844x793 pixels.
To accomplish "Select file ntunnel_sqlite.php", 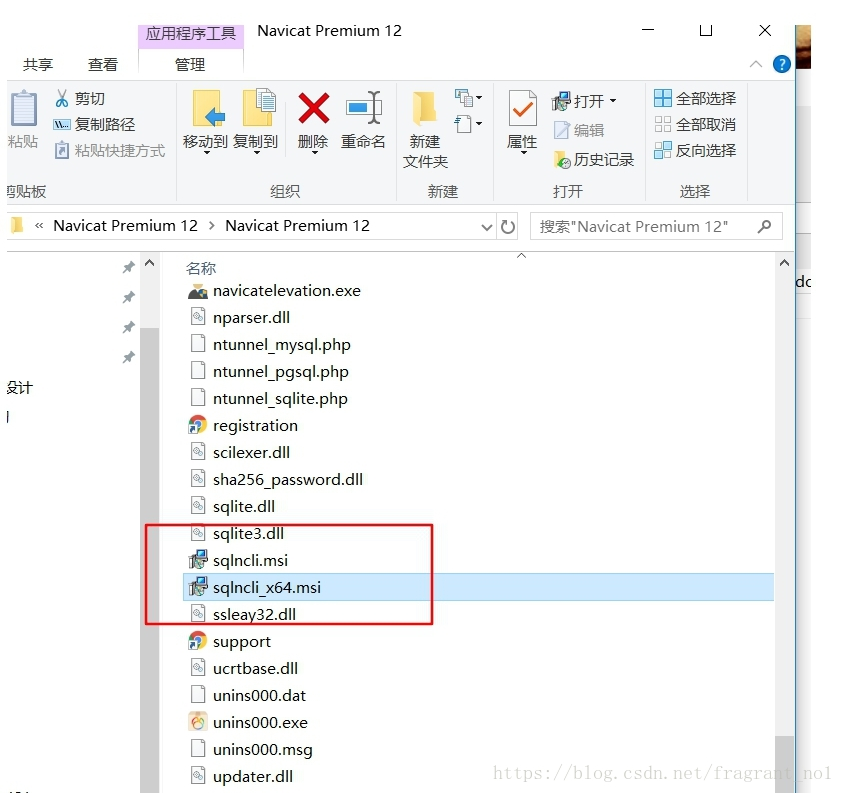I will (280, 398).
